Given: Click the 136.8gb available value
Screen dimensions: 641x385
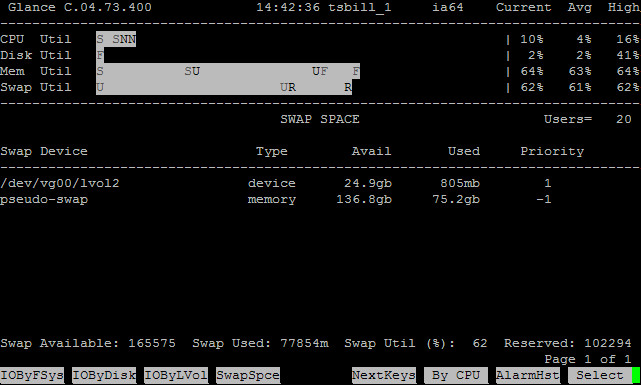Looking at the screenshot, I should pyautogui.click(x=364, y=199).
